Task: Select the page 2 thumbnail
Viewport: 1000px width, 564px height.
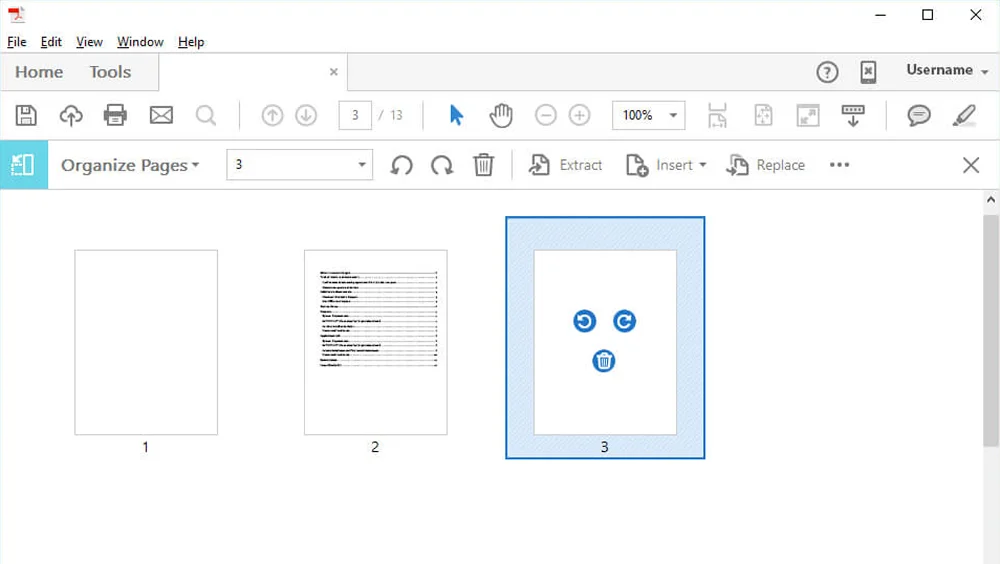Action: (375, 342)
